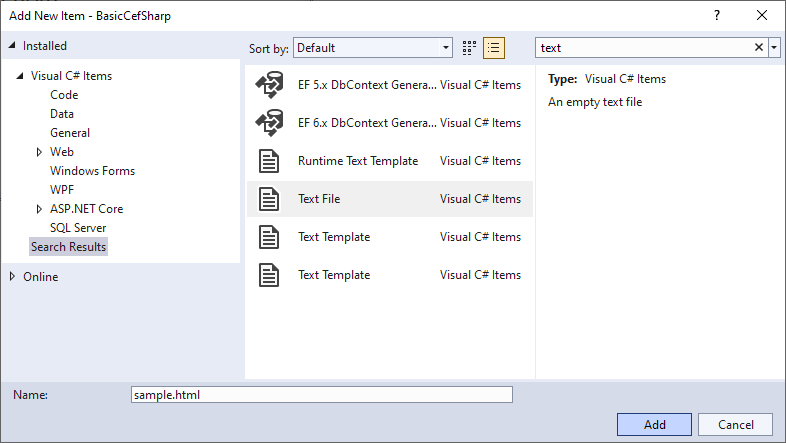This screenshot has width=786, height=443.
Task: Click the Runtime Text Template file icon
Action: (x=270, y=161)
